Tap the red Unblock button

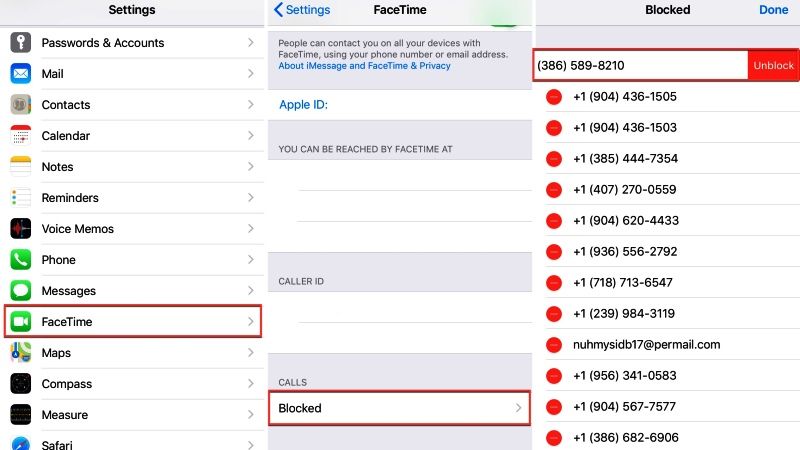pyautogui.click(x=773, y=65)
